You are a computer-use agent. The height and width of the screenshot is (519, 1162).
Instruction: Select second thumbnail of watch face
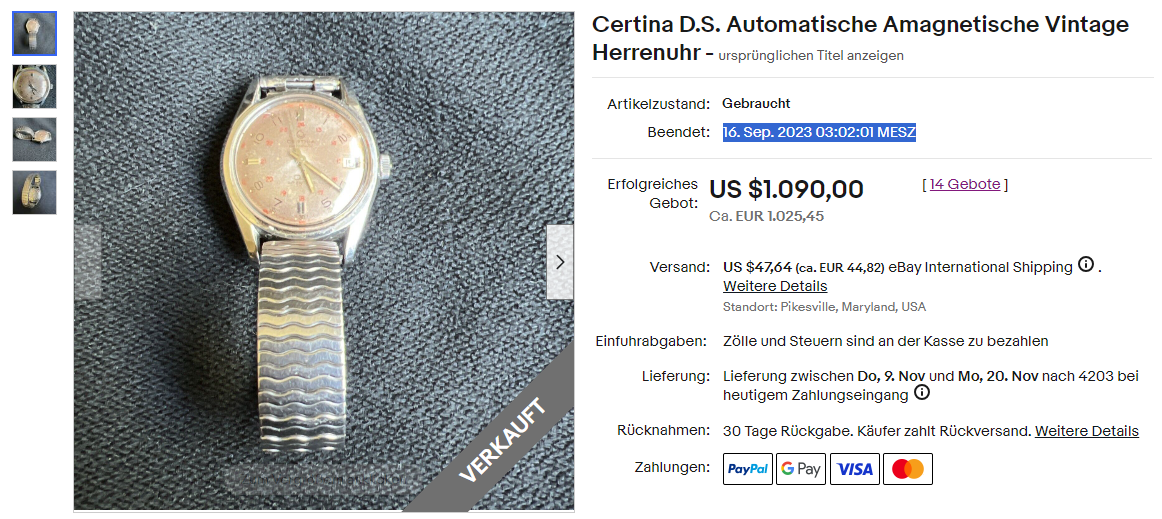point(34,86)
